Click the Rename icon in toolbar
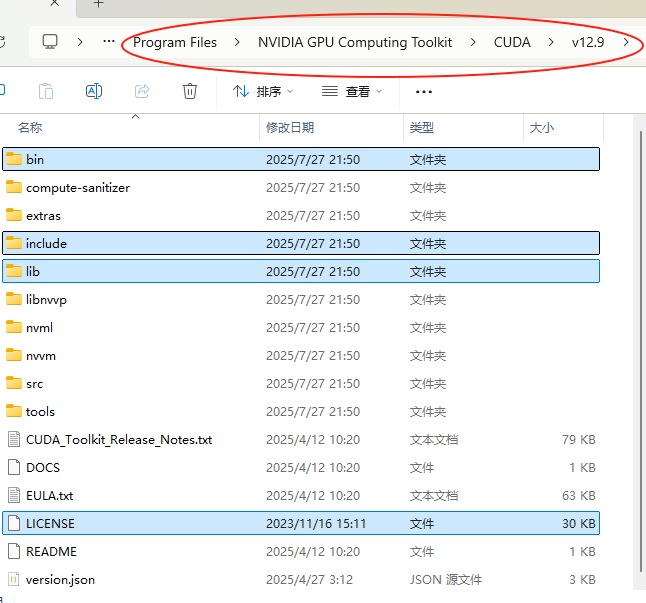 click(x=94, y=91)
